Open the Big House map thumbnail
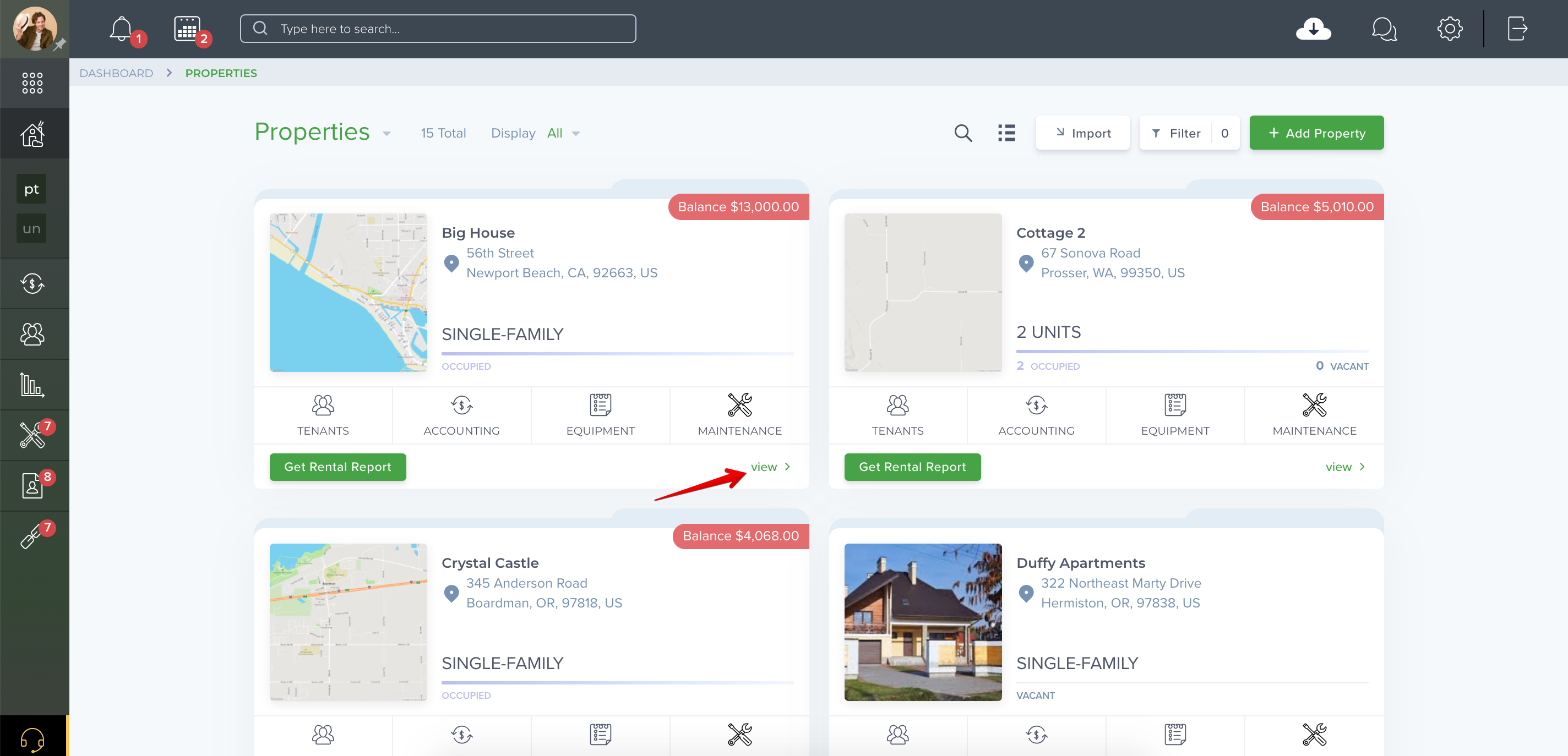The image size is (1568, 756). pos(348,293)
